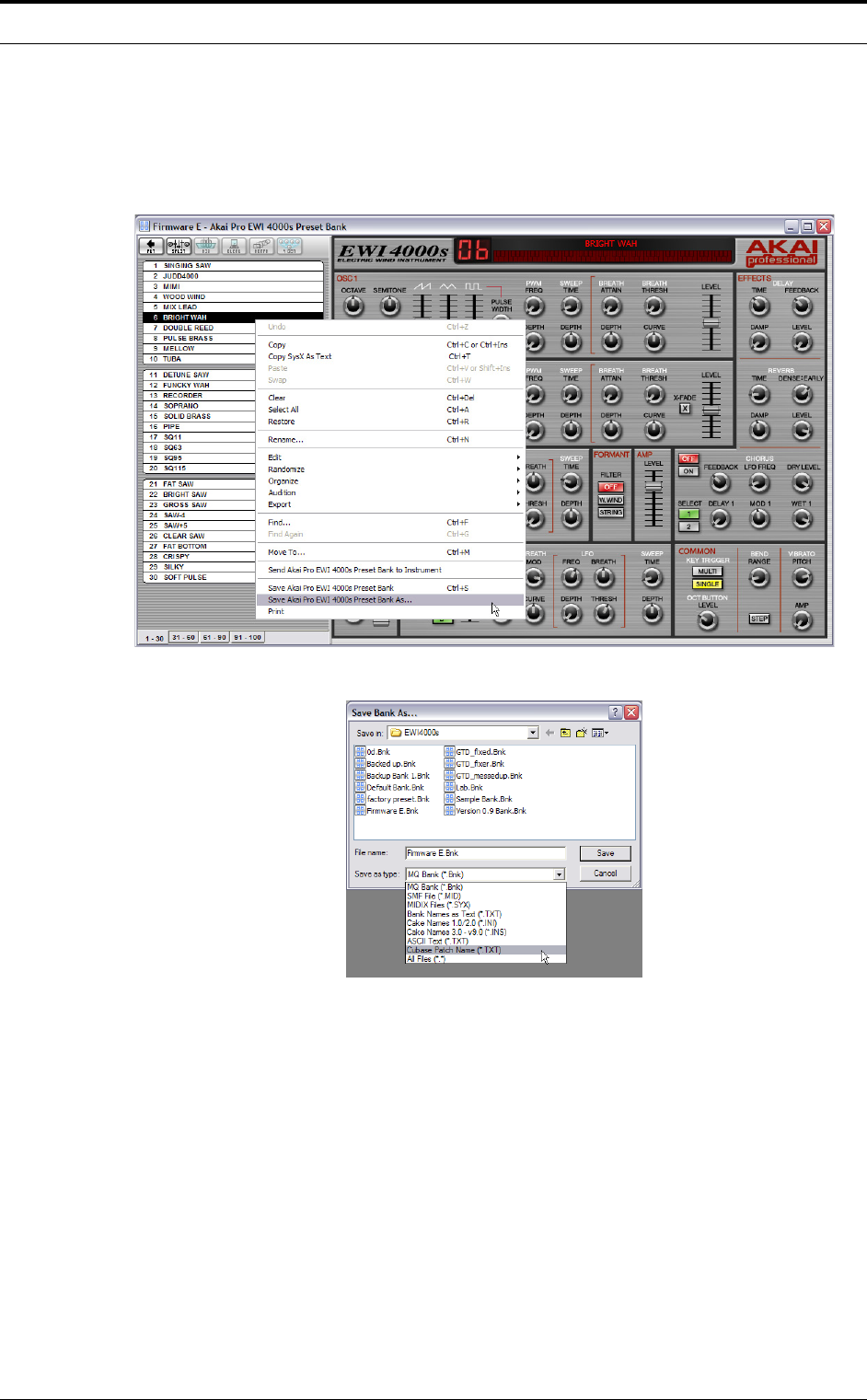The image size is (867, 1400).
Task: Expand the Export submenu
Action: (390, 504)
